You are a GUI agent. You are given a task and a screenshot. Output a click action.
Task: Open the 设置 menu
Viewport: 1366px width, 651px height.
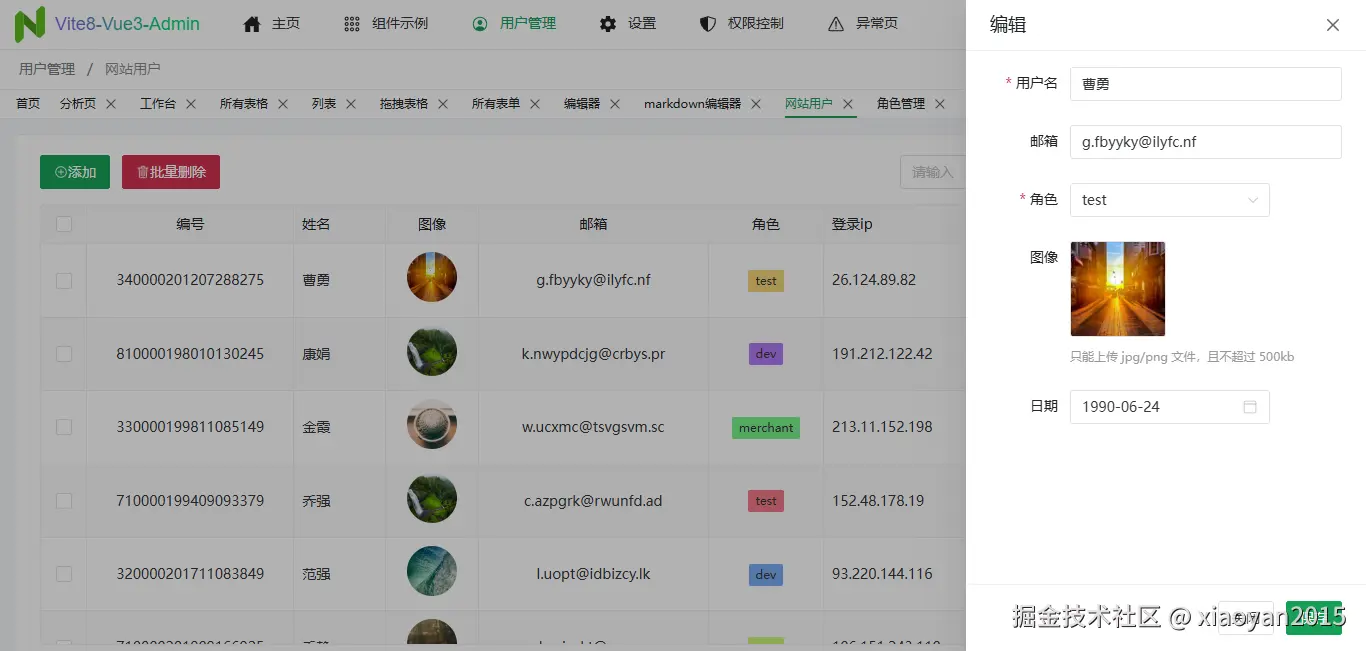627,24
